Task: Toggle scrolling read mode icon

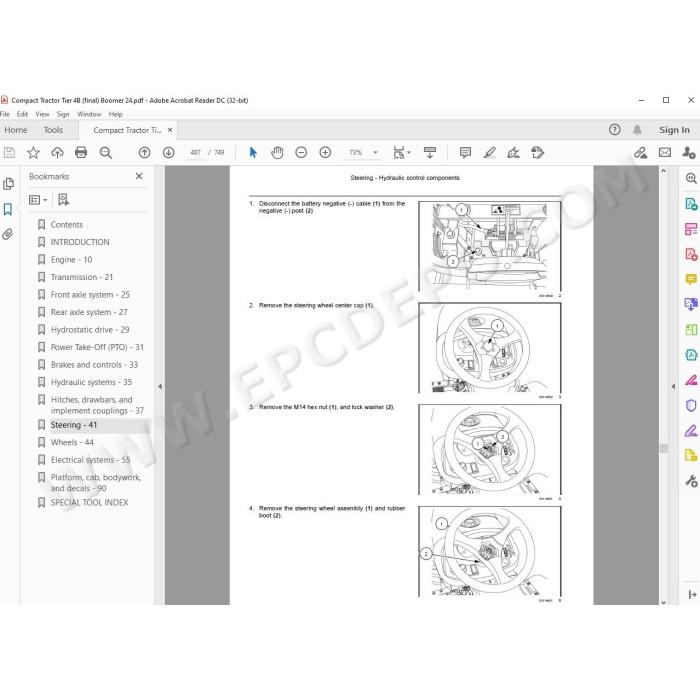Action: (x=429, y=153)
